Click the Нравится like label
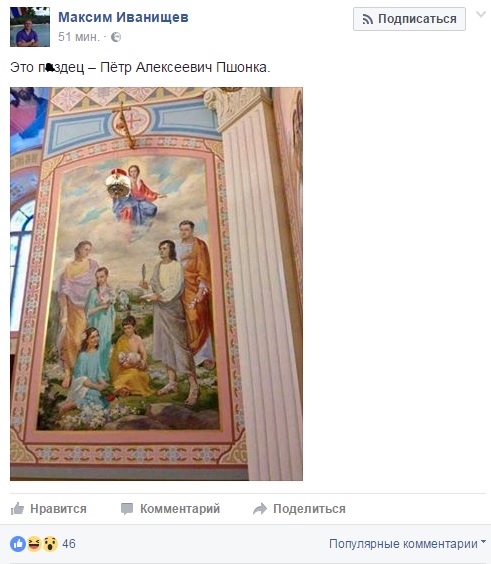This screenshot has width=491, height=564. click(x=58, y=509)
